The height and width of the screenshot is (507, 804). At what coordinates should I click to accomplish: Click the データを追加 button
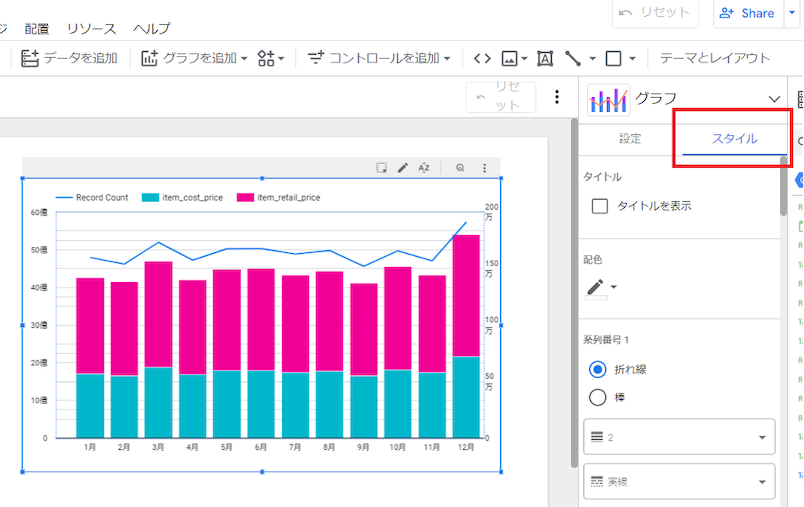69,58
